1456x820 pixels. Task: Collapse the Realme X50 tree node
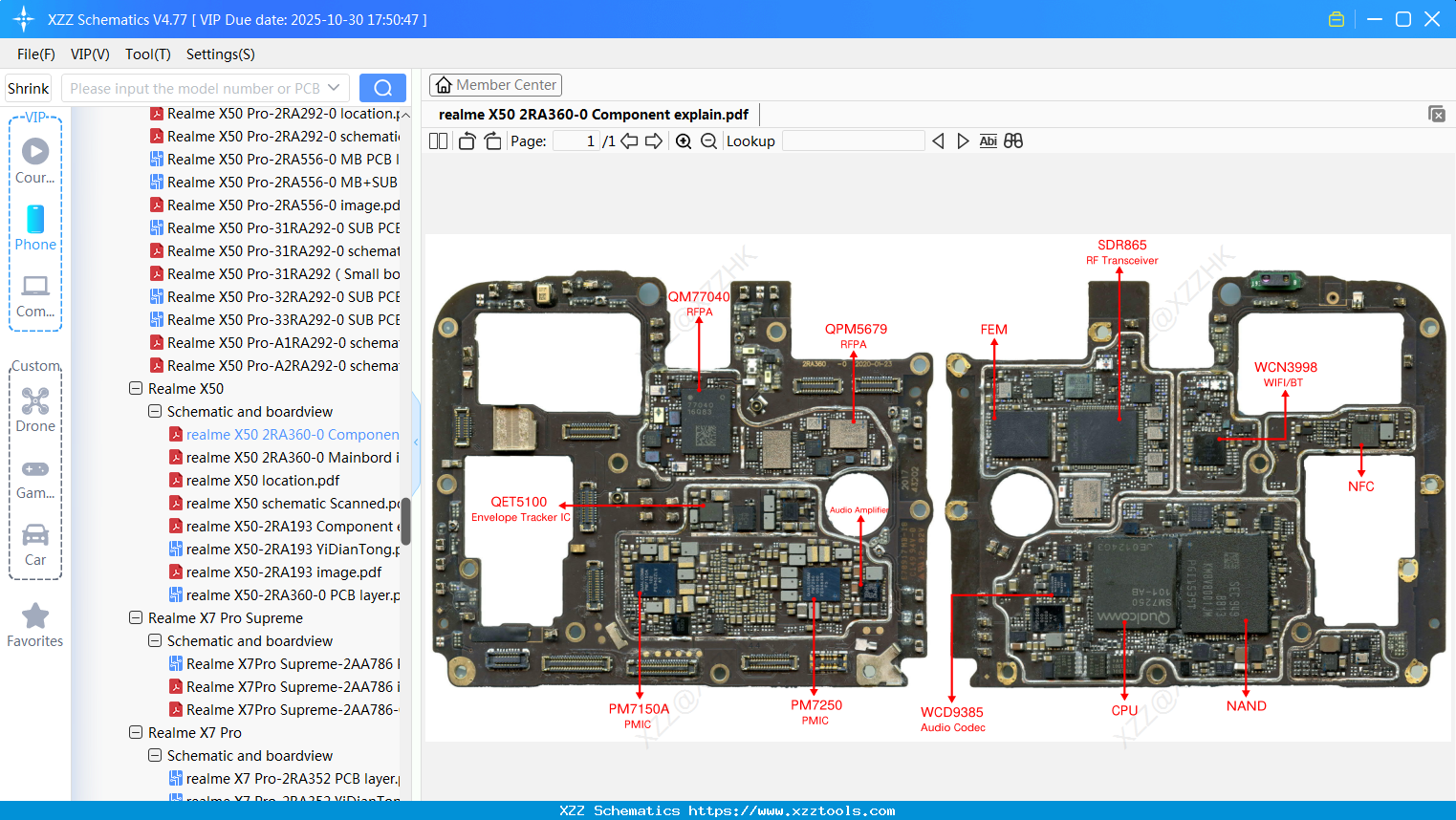point(135,388)
